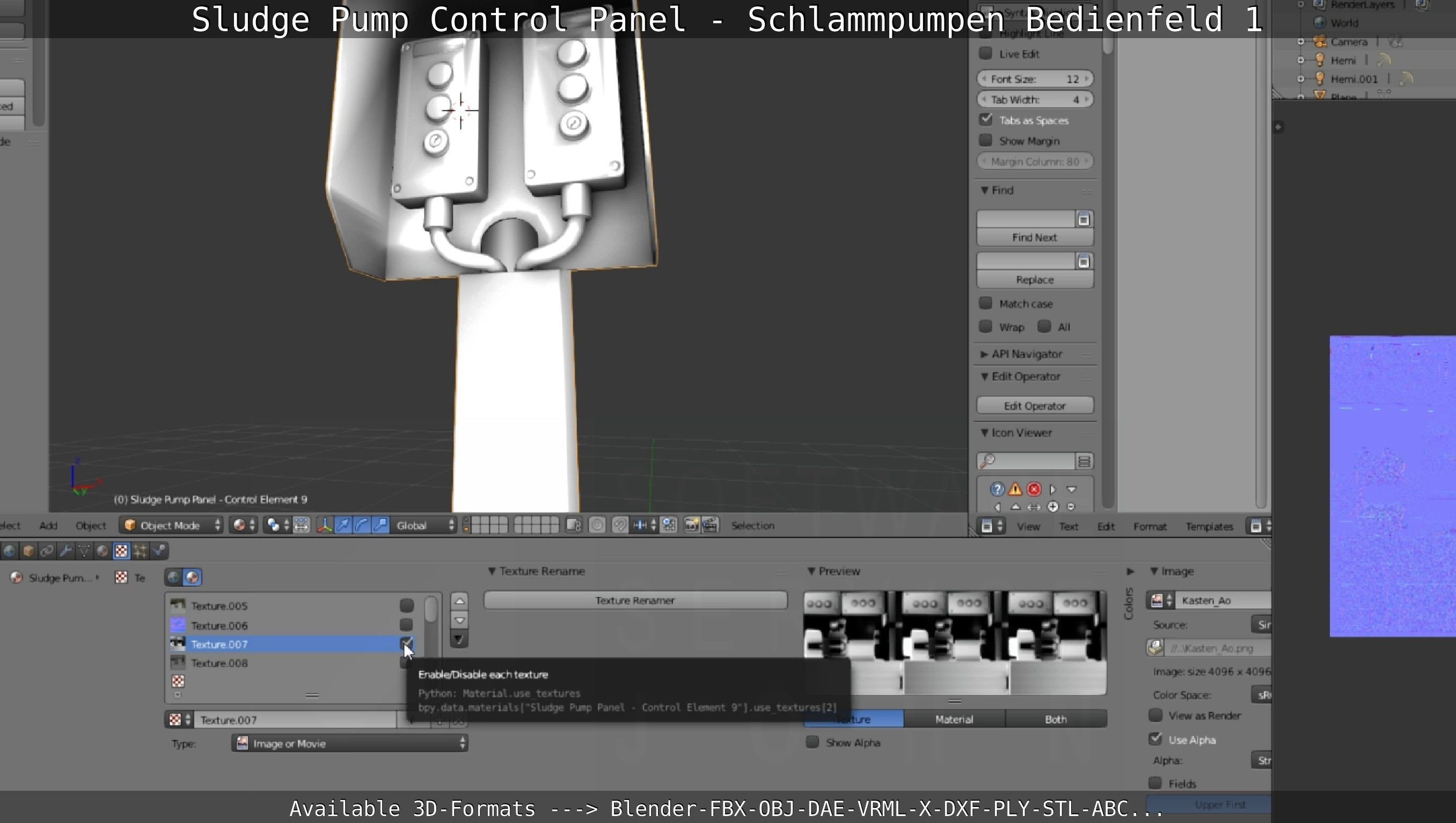Click the warning triangle icon in Icon Viewer

1015,489
